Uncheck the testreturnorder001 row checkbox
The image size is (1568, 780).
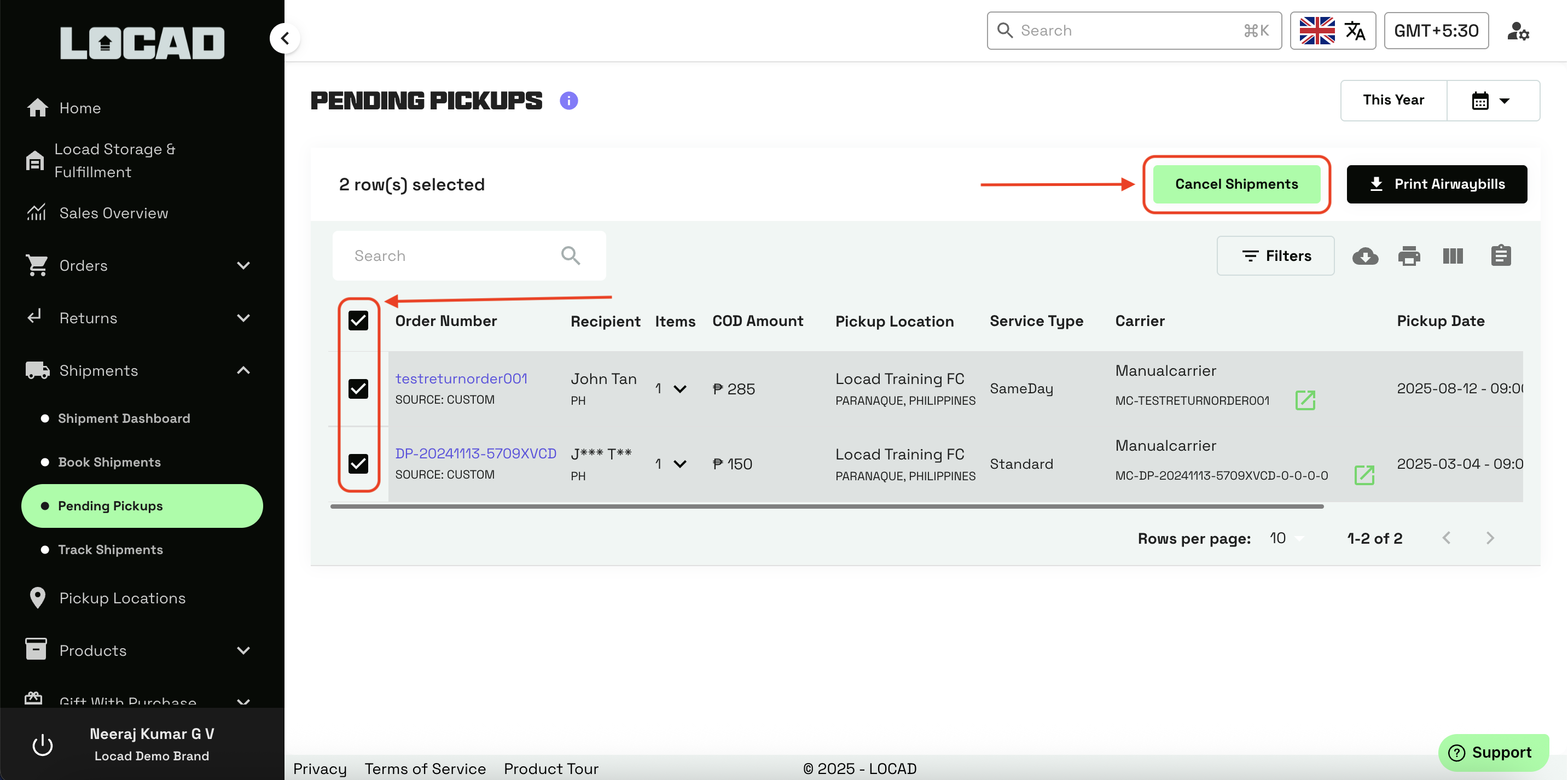tap(358, 389)
